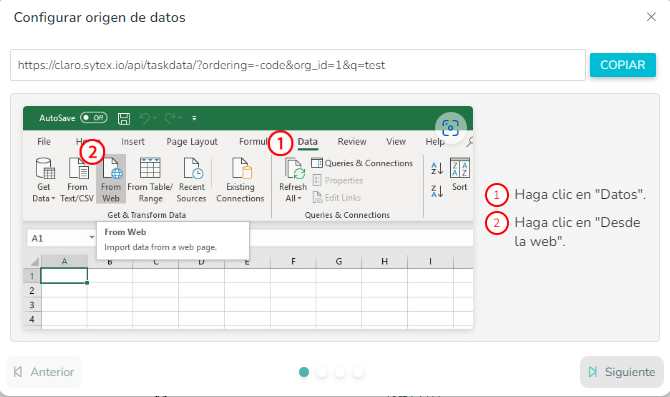Select row 4 header
This screenshot has height=397, width=670.
[32, 319]
